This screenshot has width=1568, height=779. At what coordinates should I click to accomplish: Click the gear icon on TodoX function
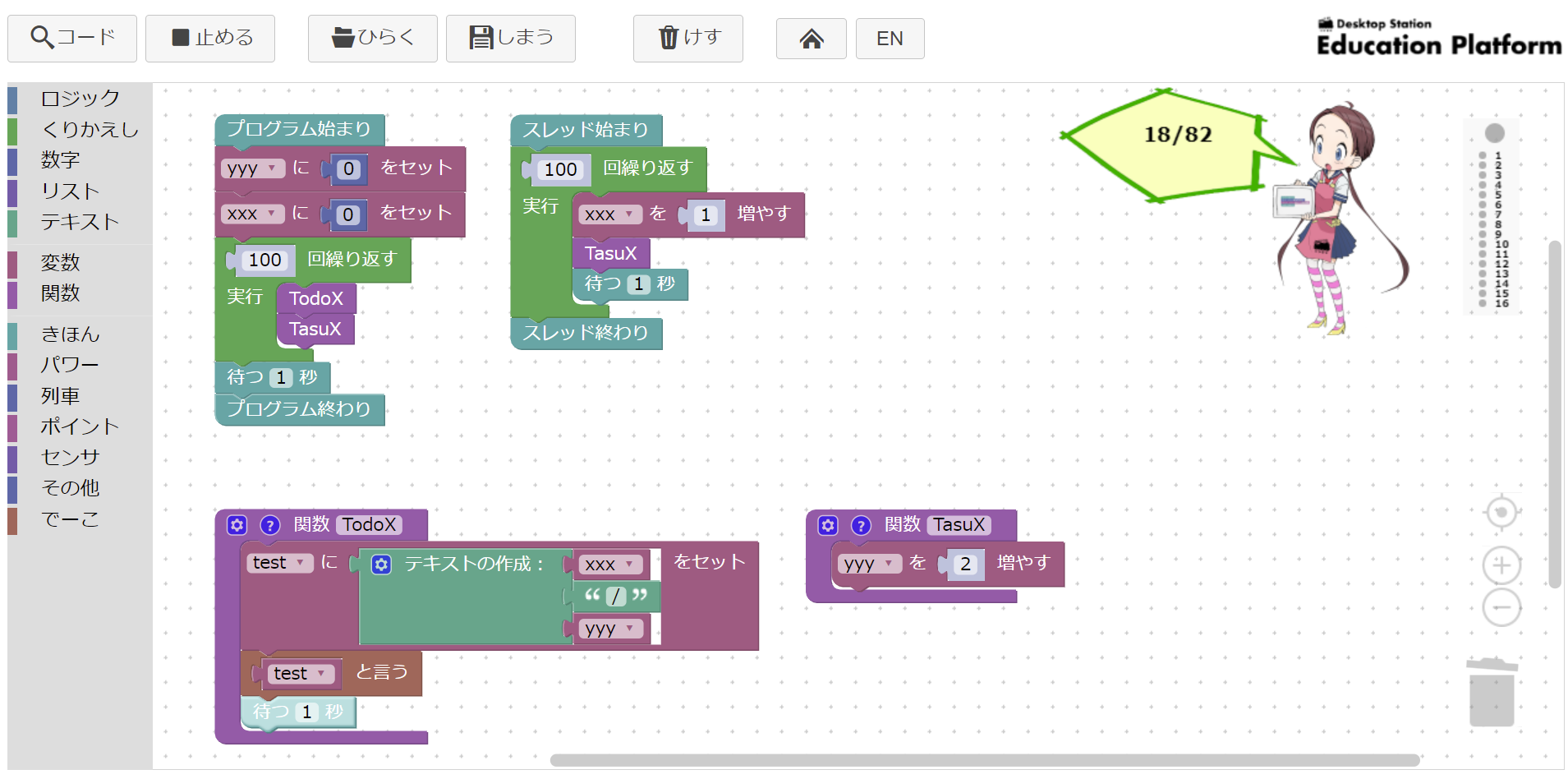pyautogui.click(x=237, y=525)
